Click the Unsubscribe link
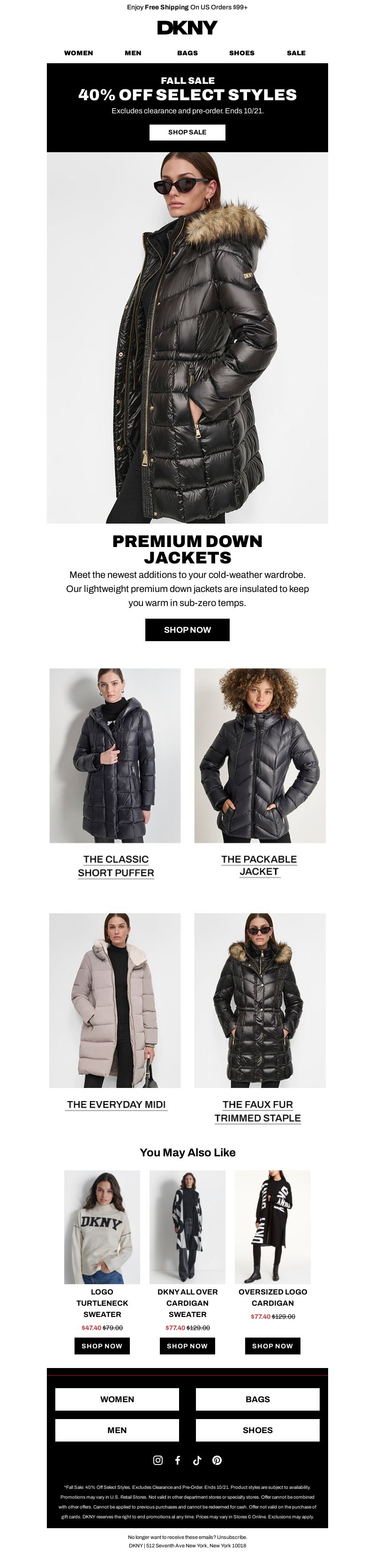The height and width of the screenshot is (1568, 375). click(232, 1537)
